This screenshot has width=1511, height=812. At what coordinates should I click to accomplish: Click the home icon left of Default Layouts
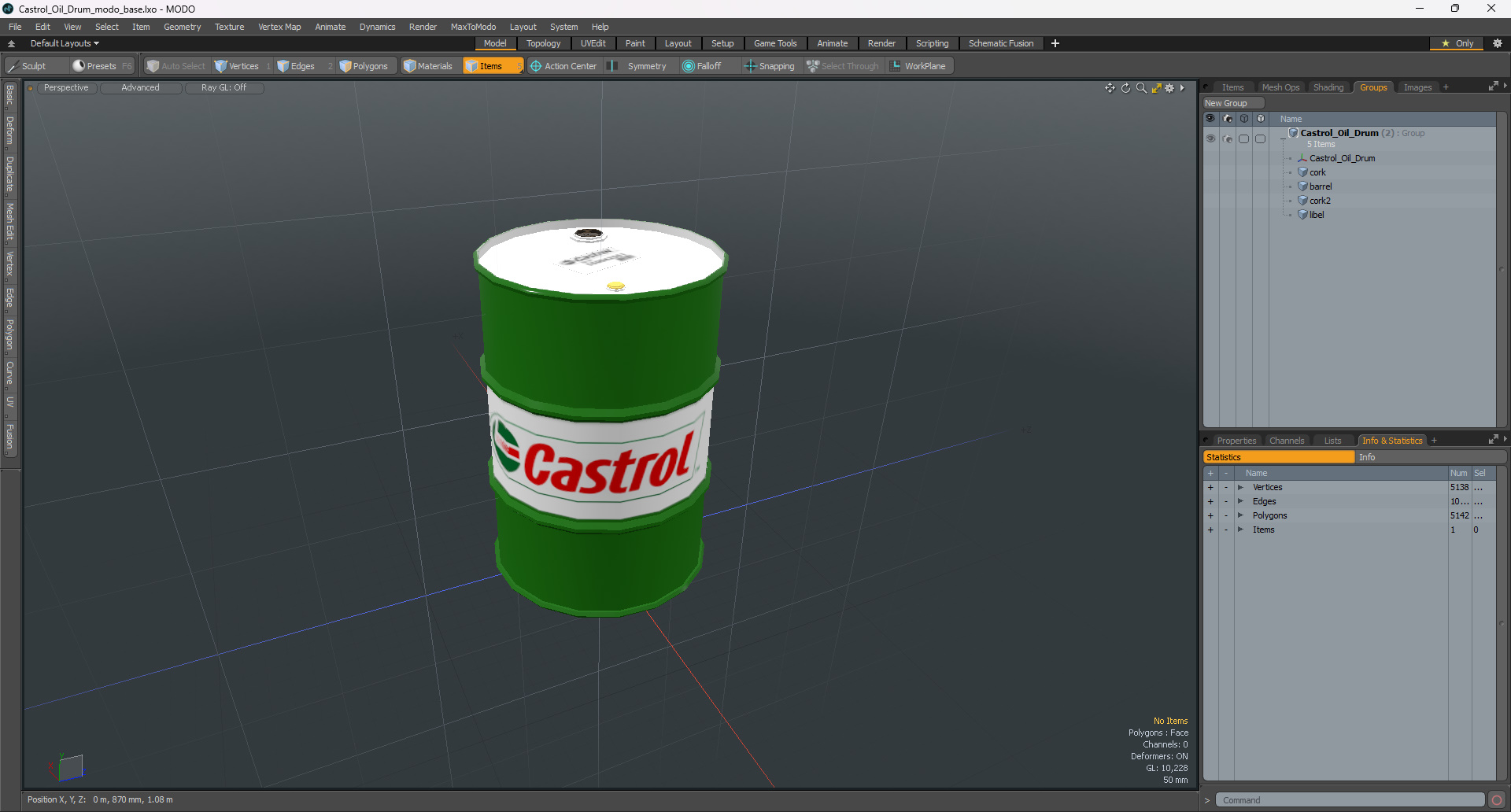point(11,43)
